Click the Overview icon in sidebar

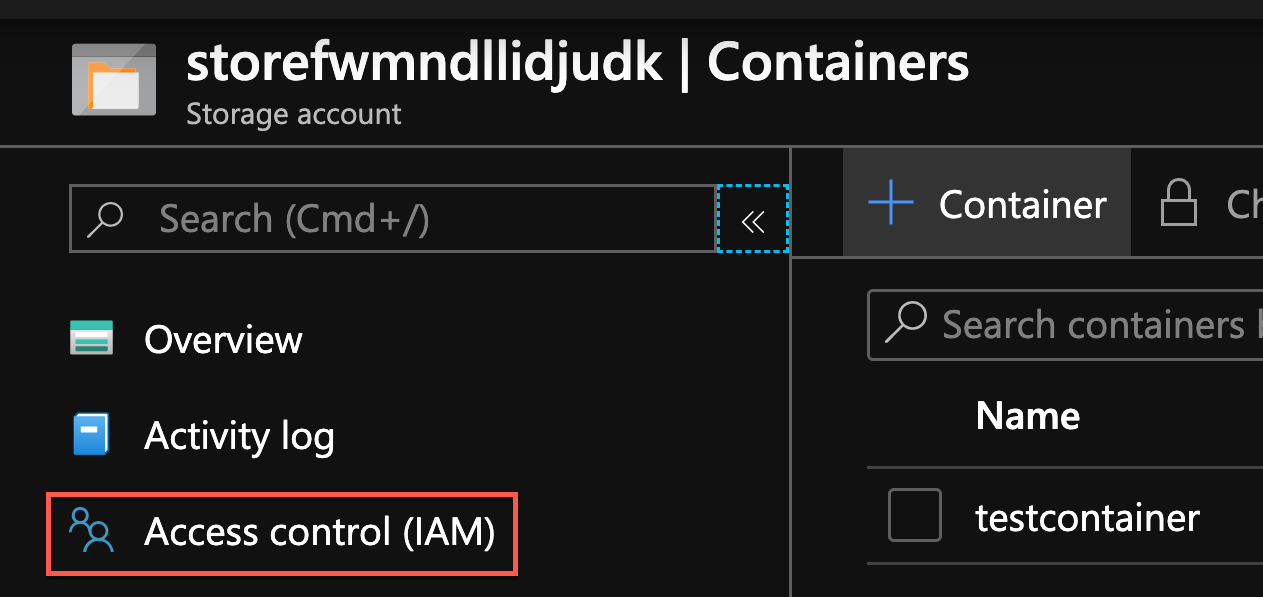(91, 339)
